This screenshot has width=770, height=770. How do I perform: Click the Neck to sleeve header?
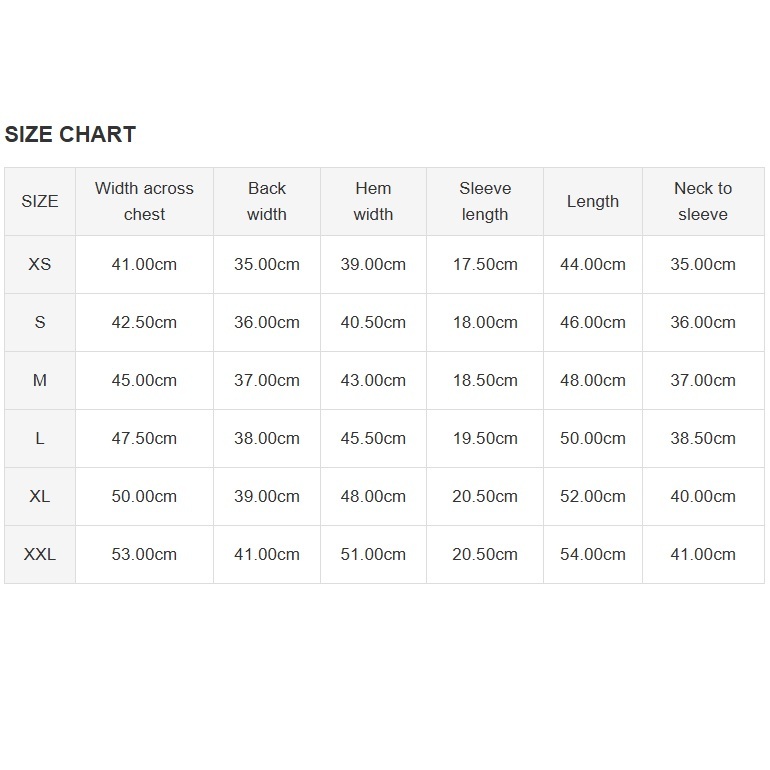(x=703, y=201)
